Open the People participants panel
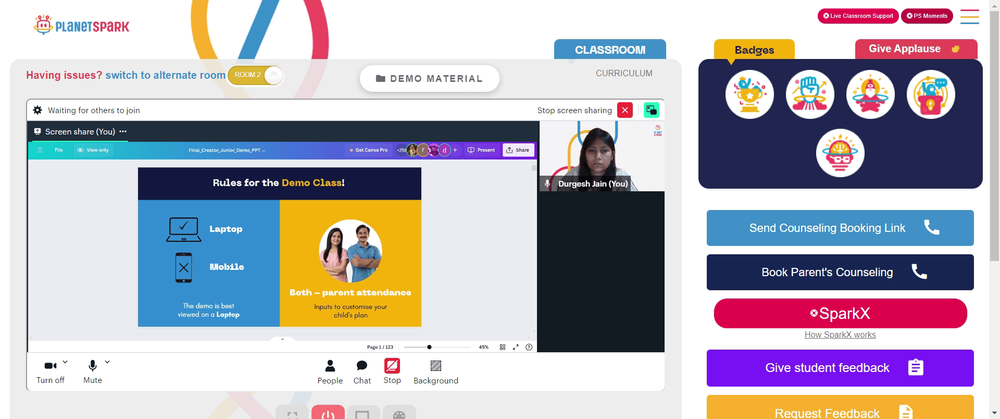 (x=330, y=372)
